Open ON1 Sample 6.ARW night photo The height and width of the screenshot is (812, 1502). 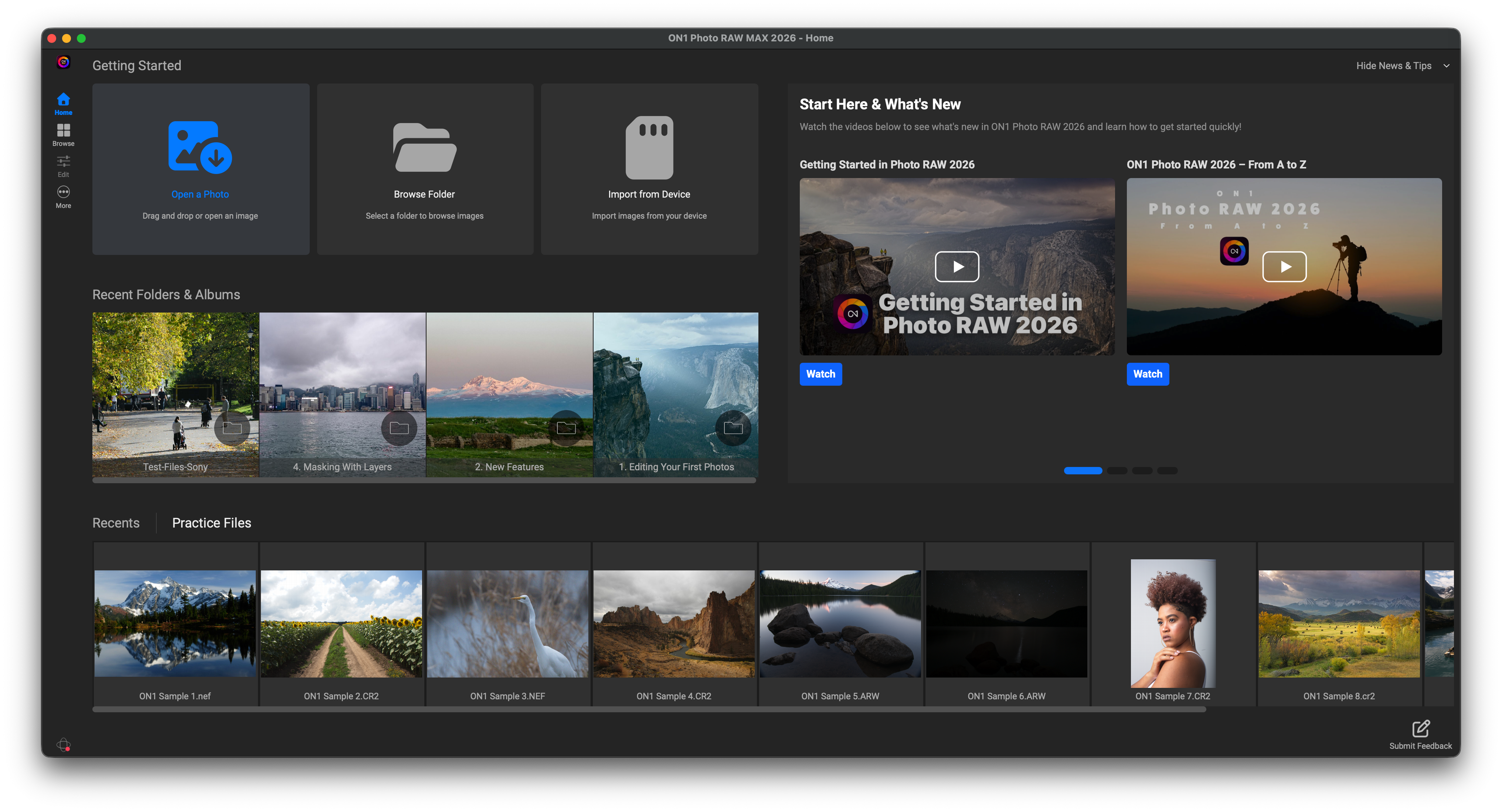point(1006,623)
